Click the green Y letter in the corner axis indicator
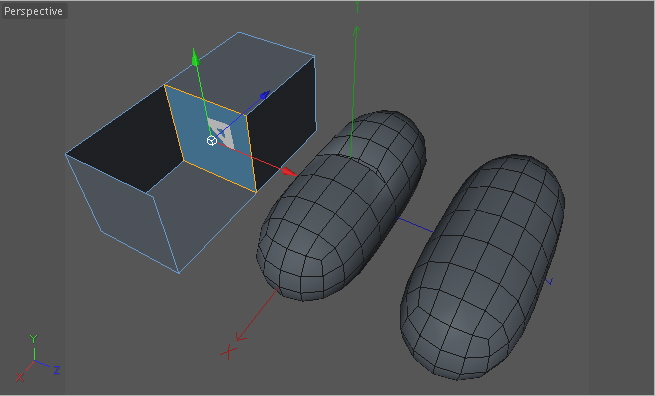655x396 pixels. click(33, 338)
